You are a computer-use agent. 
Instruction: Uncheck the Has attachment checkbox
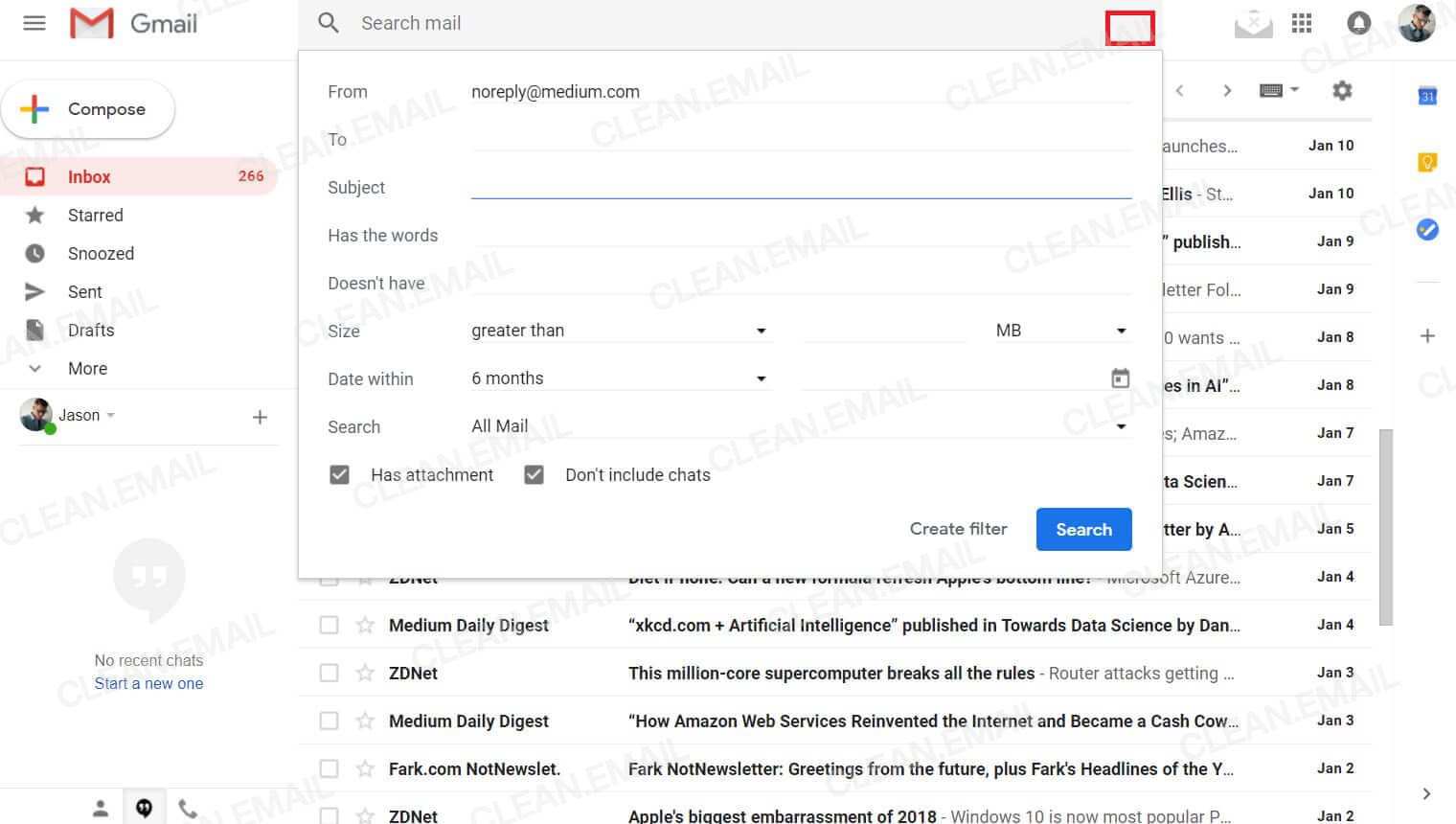[x=339, y=475]
